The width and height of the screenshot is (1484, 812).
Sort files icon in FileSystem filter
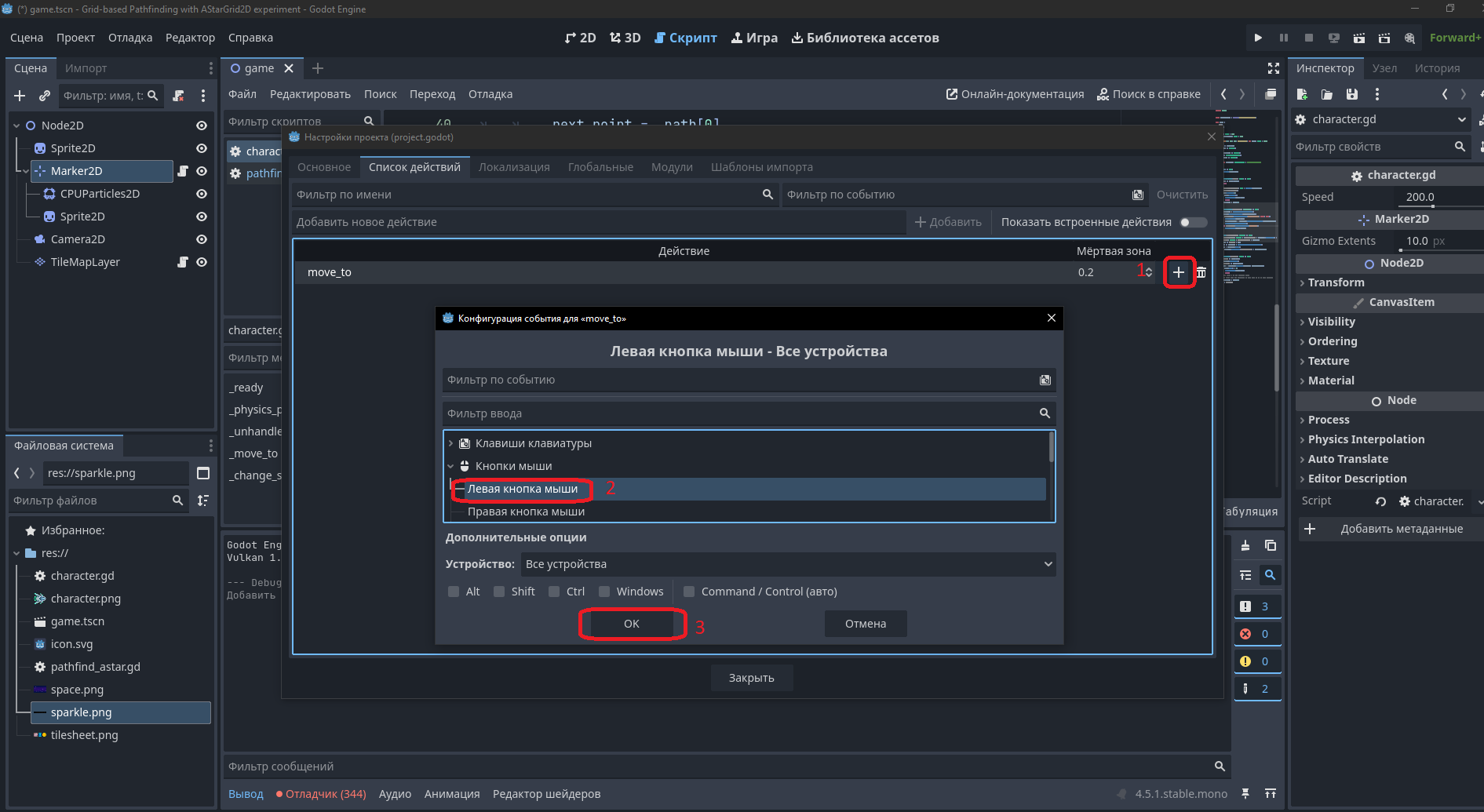point(203,501)
